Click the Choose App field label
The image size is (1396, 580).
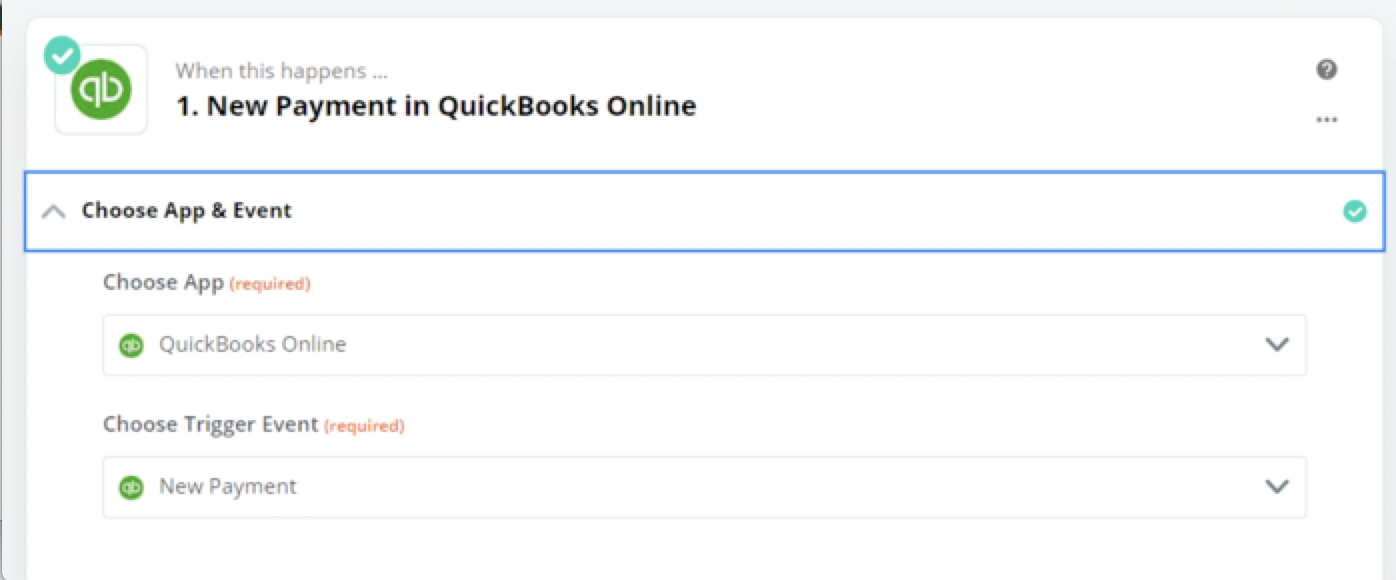point(164,283)
